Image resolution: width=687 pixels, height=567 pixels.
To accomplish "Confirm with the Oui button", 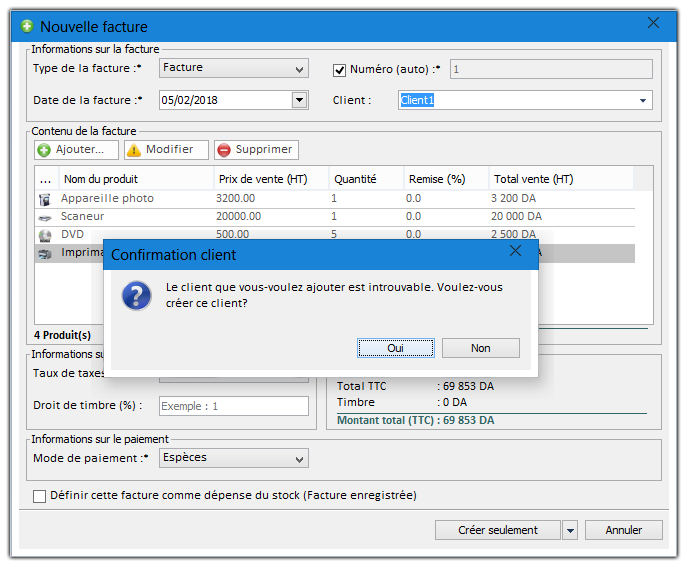I will [395, 348].
